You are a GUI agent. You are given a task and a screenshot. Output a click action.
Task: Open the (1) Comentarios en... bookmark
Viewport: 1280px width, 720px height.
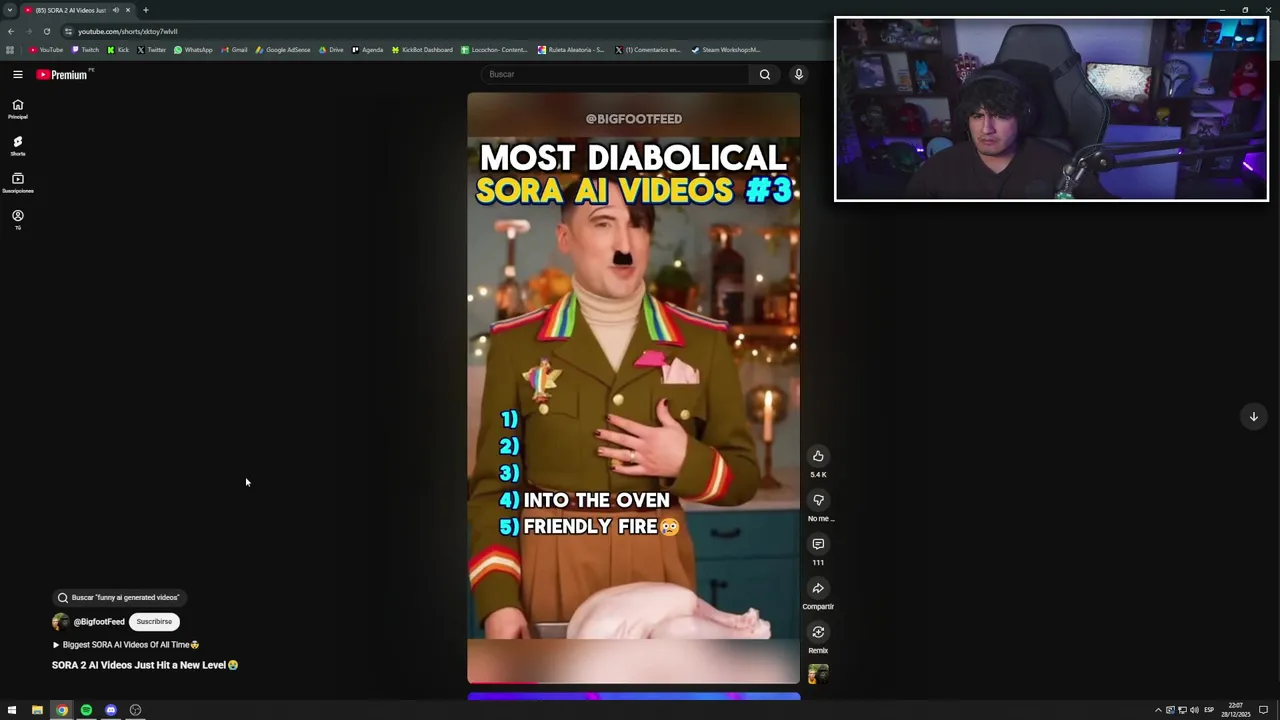(648, 50)
